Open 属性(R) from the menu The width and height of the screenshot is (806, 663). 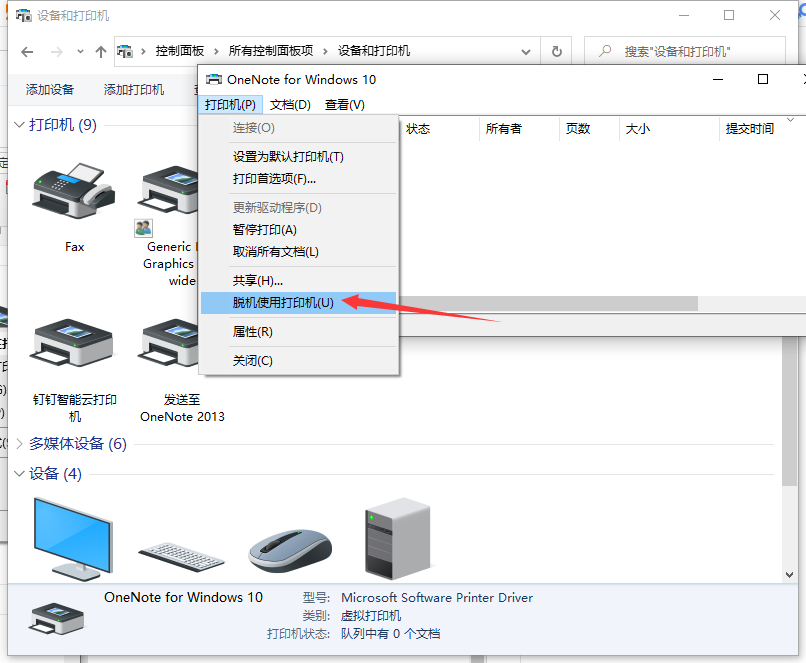click(299, 332)
